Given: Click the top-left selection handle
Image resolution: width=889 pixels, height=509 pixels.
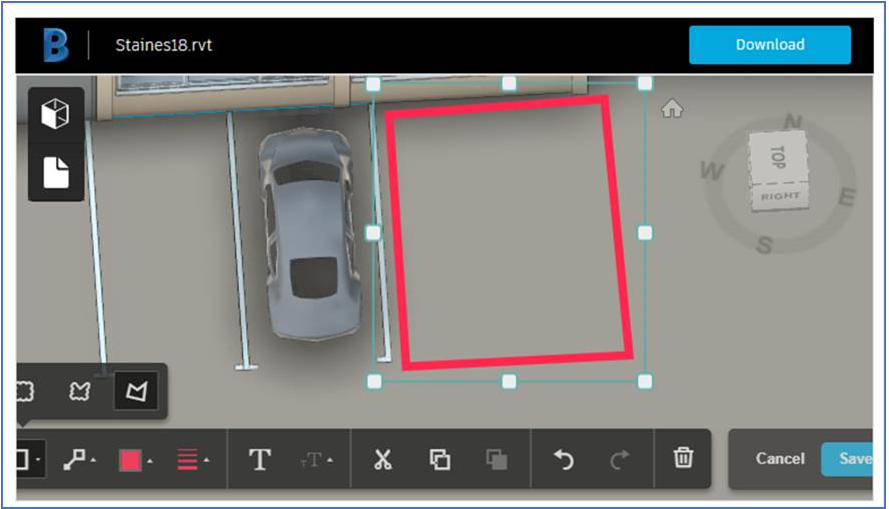Looking at the screenshot, I should pos(373,84).
